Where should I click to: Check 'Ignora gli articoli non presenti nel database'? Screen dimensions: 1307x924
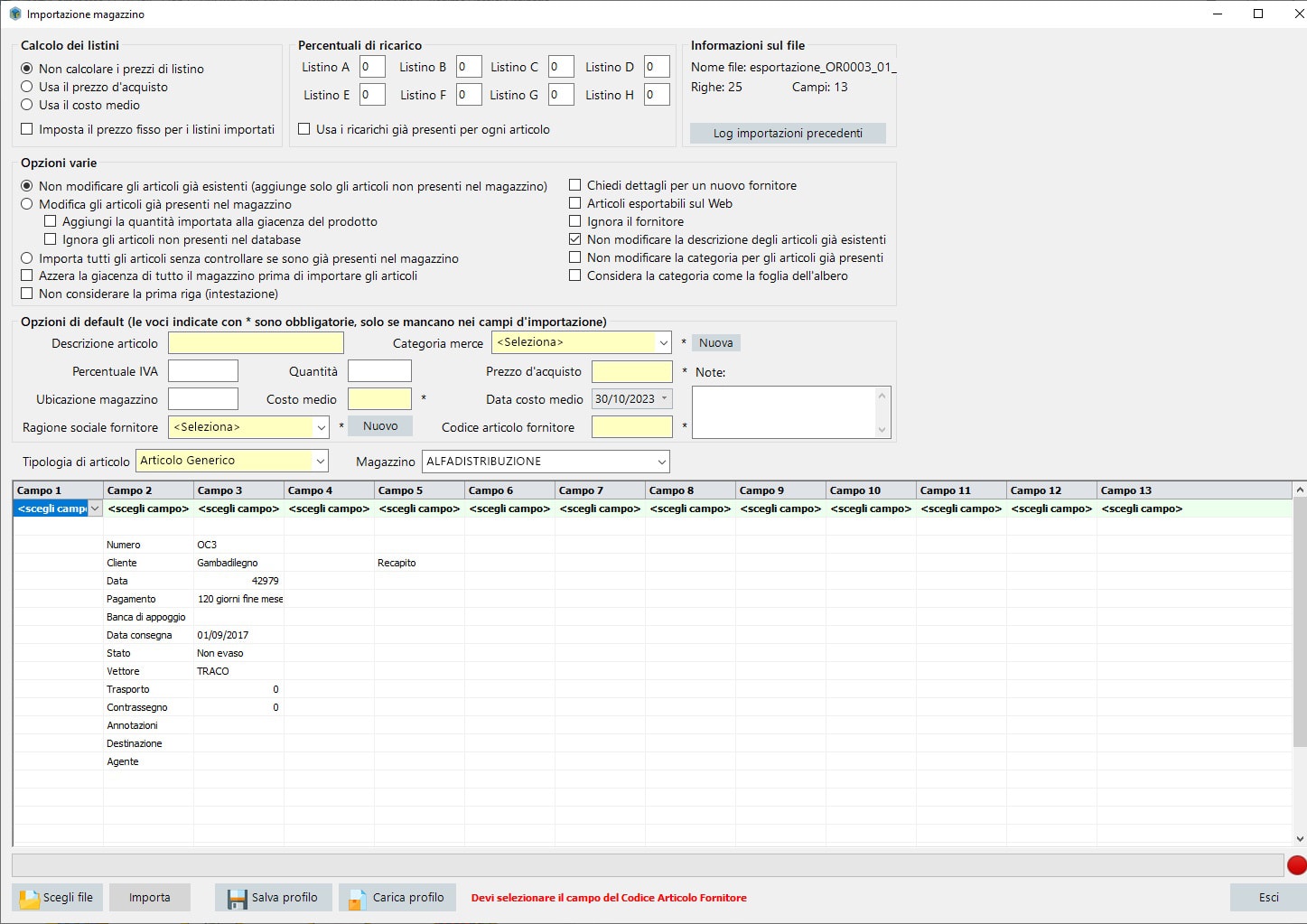pos(51,239)
